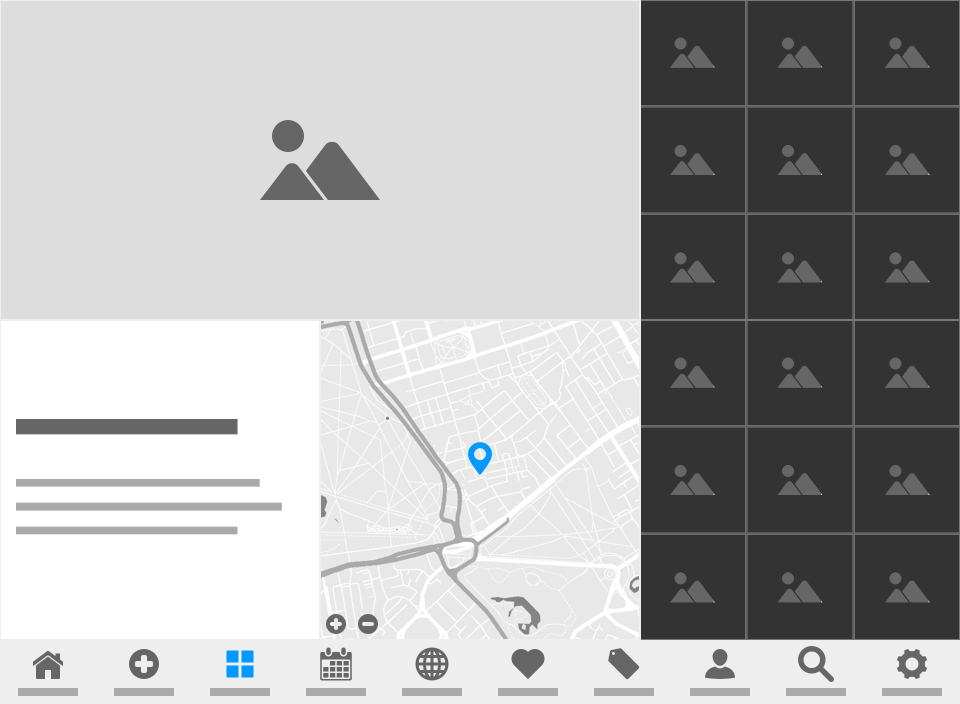Screen dimensions: 960x704
Task: Open the Home screen from bottom navigation
Action: (x=48, y=664)
